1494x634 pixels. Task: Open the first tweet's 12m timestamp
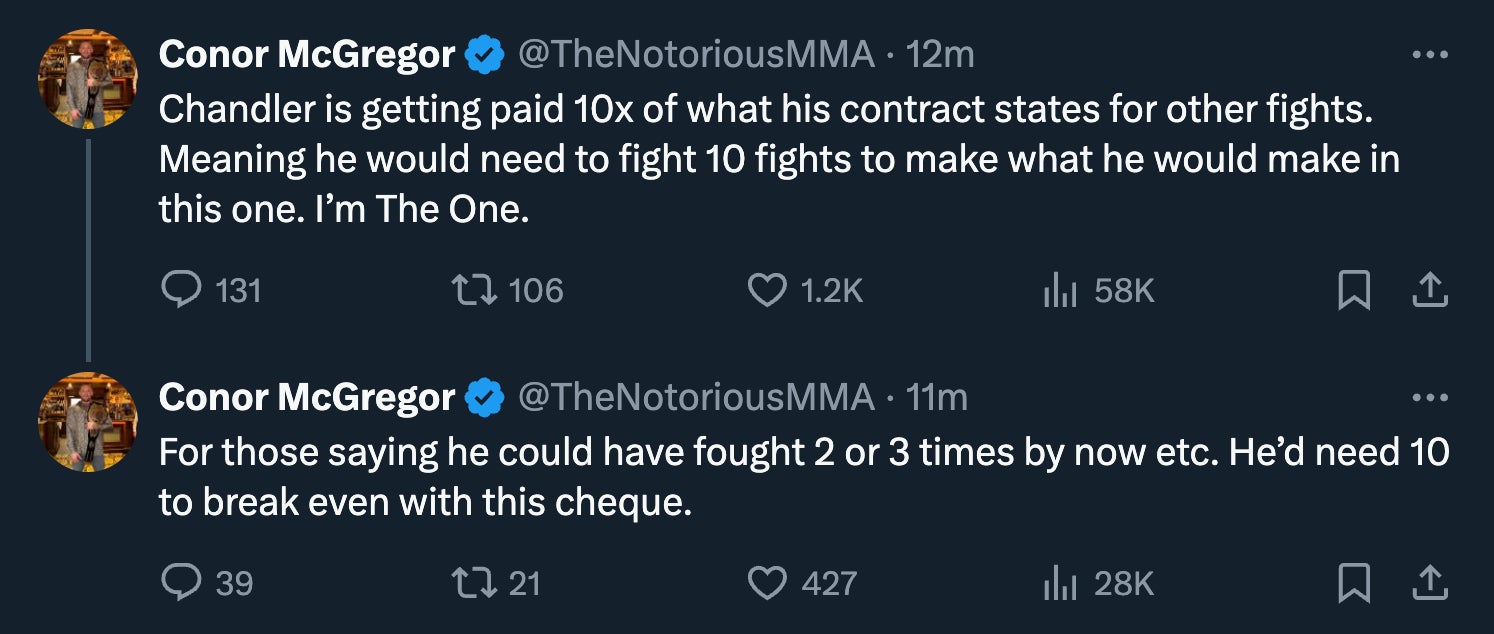coord(939,55)
